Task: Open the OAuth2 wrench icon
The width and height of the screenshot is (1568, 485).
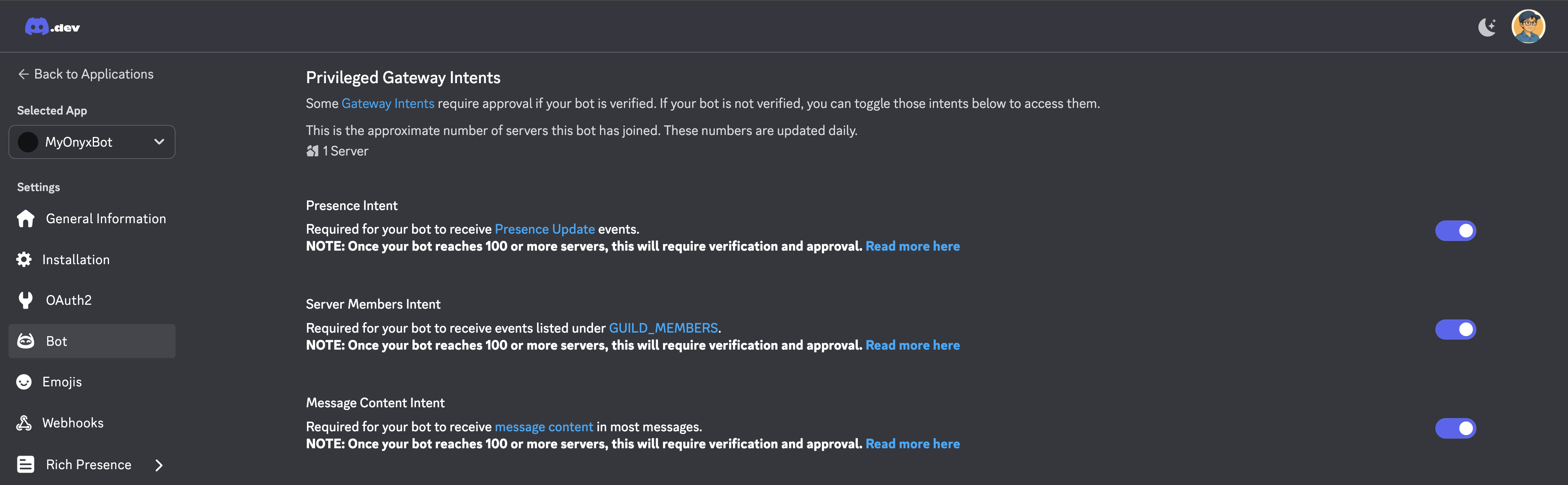Action: pos(24,300)
